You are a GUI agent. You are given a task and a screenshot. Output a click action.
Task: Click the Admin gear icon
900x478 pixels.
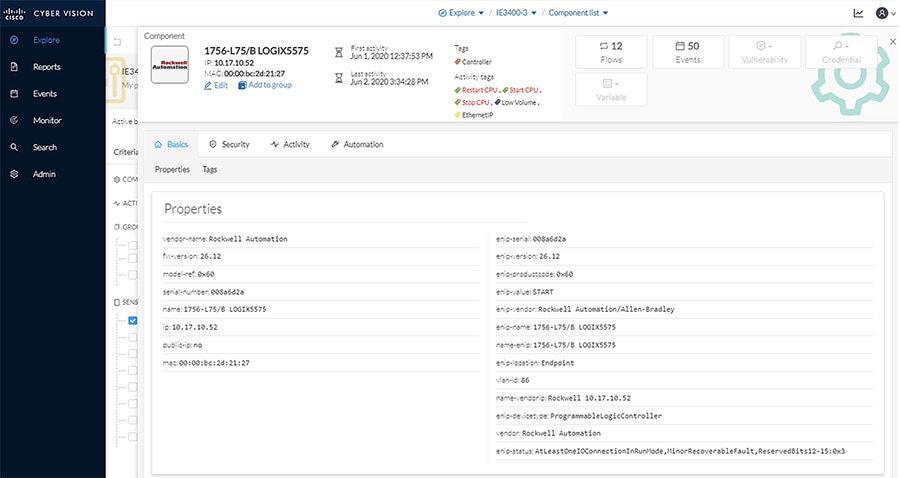point(14,174)
